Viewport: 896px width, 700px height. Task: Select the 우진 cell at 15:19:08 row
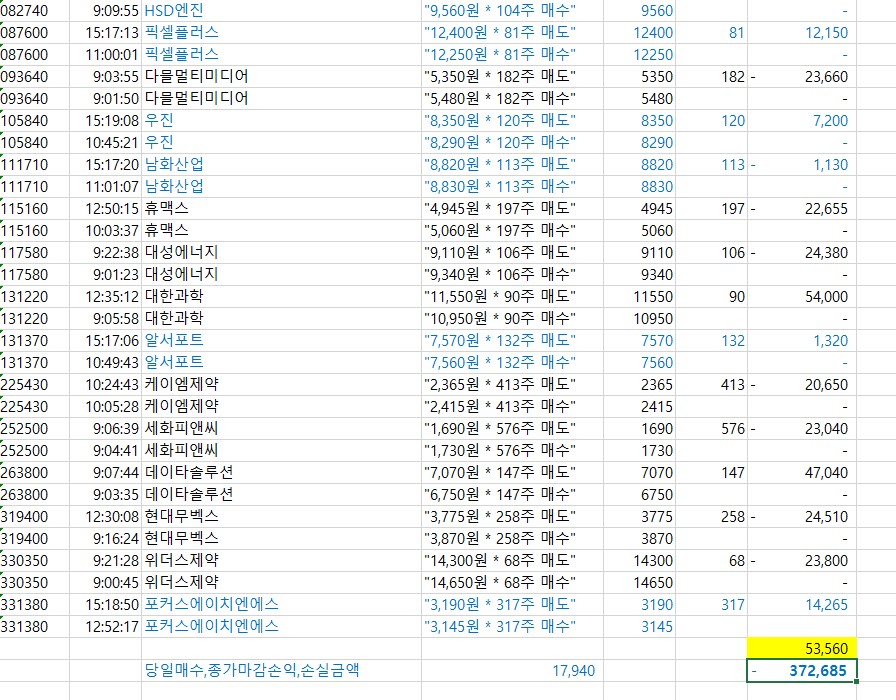[281, 121]
